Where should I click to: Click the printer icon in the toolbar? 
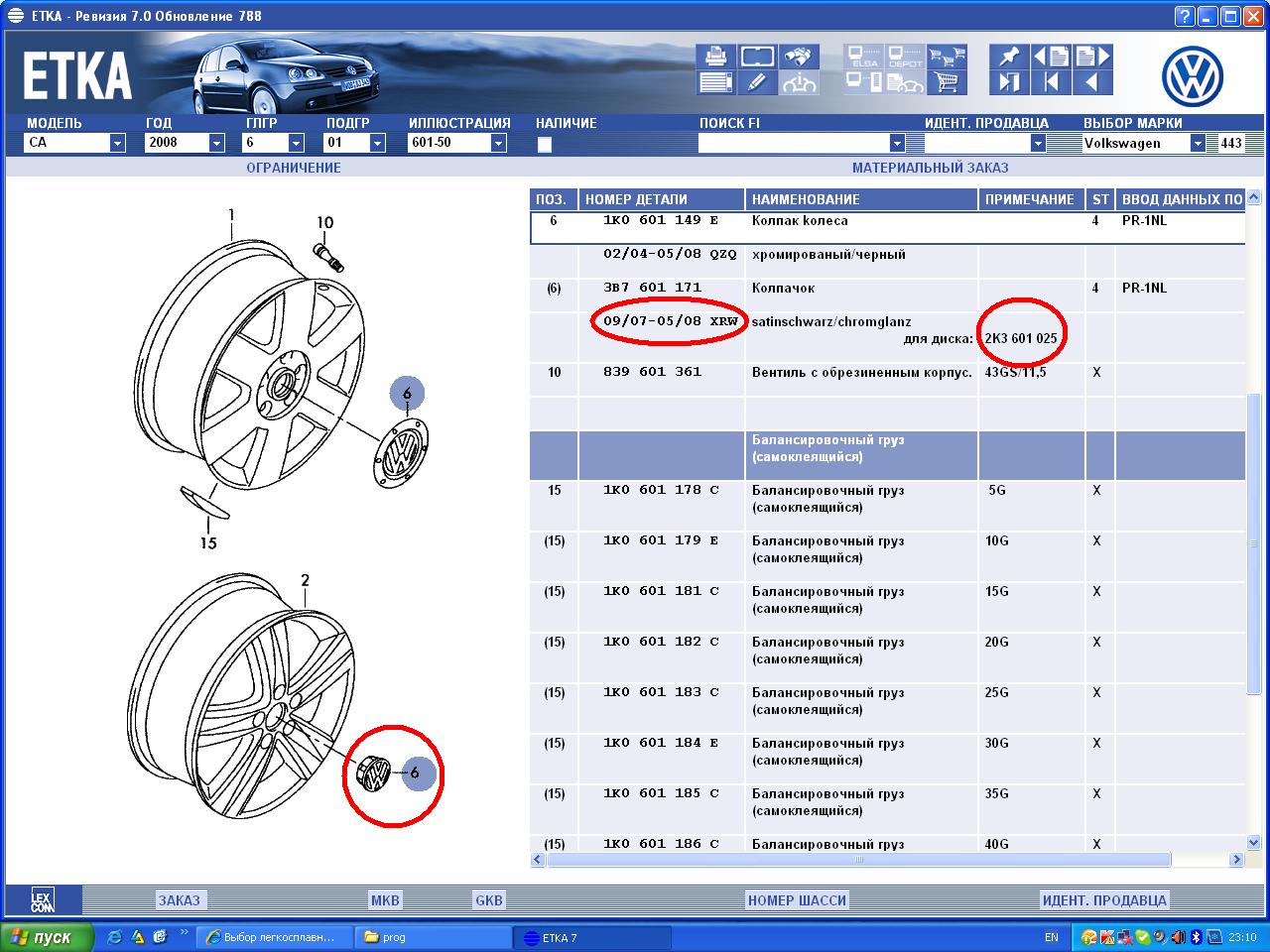(716, 57)
